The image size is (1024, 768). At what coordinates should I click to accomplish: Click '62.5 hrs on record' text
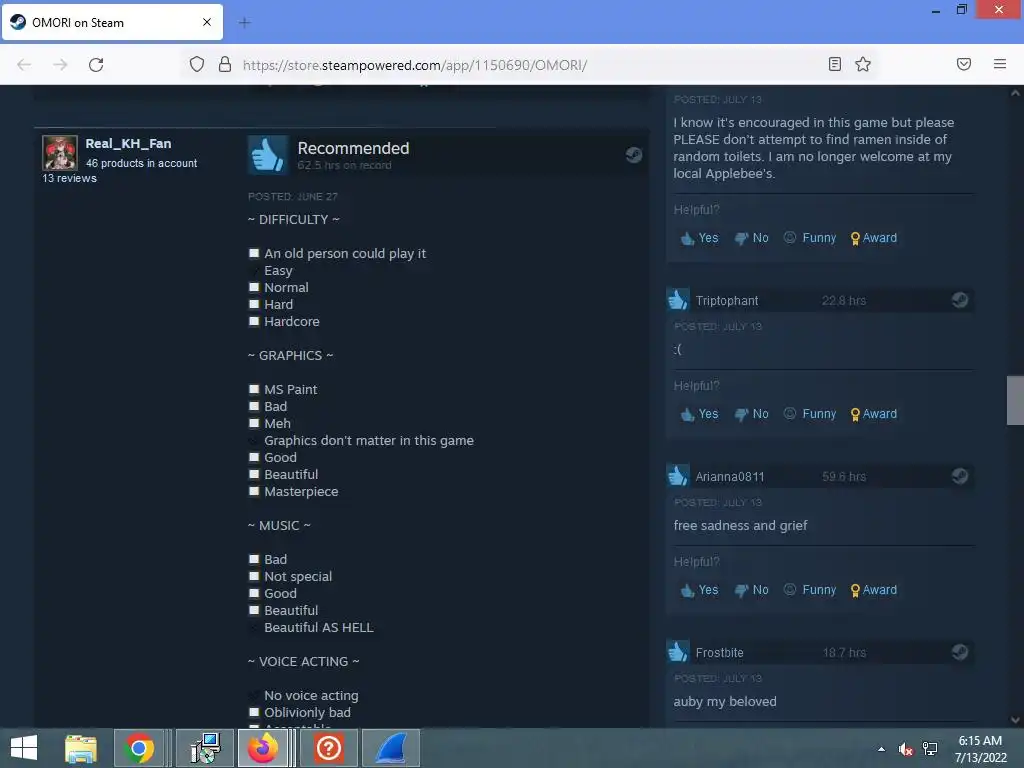point(344,165)
